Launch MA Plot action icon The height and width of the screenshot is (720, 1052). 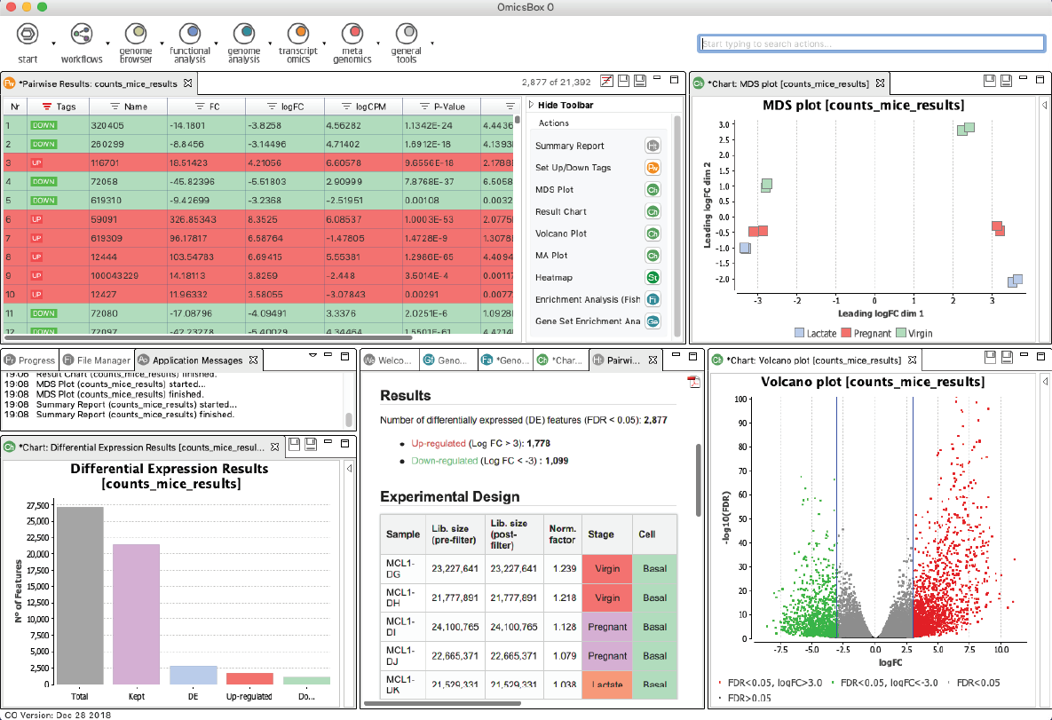(652, 256)
